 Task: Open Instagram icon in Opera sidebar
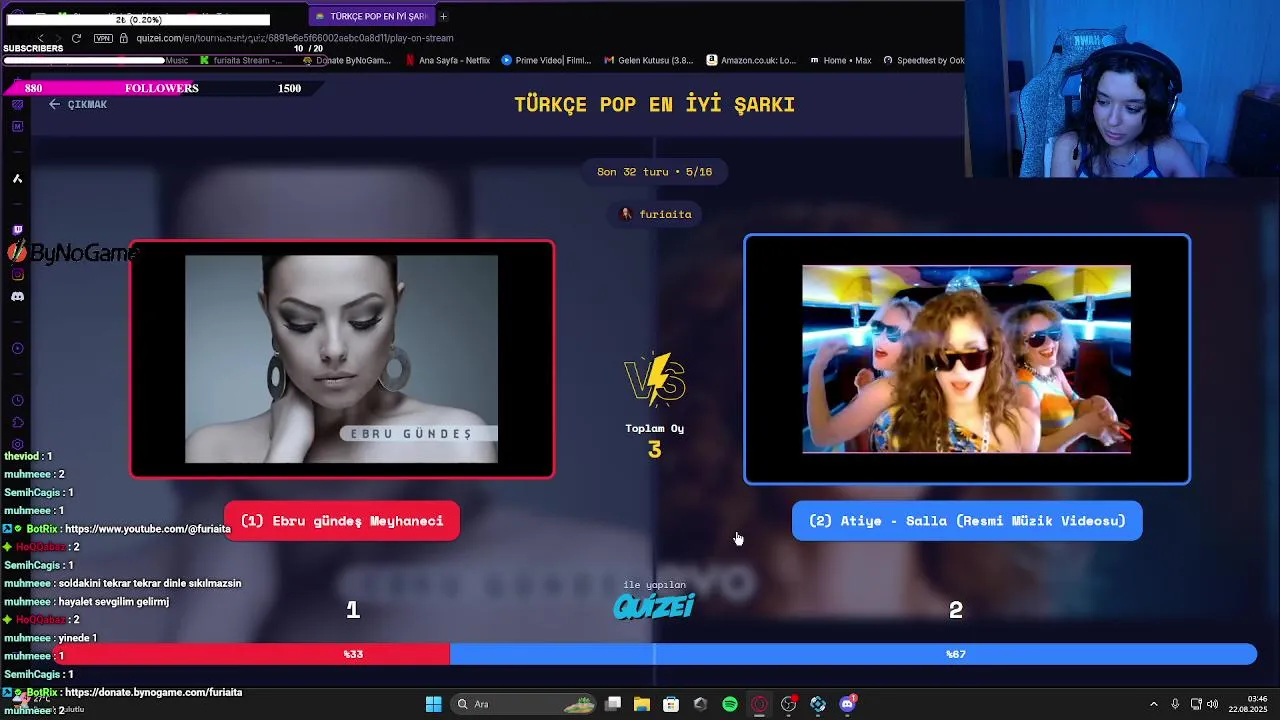point(17,274)
